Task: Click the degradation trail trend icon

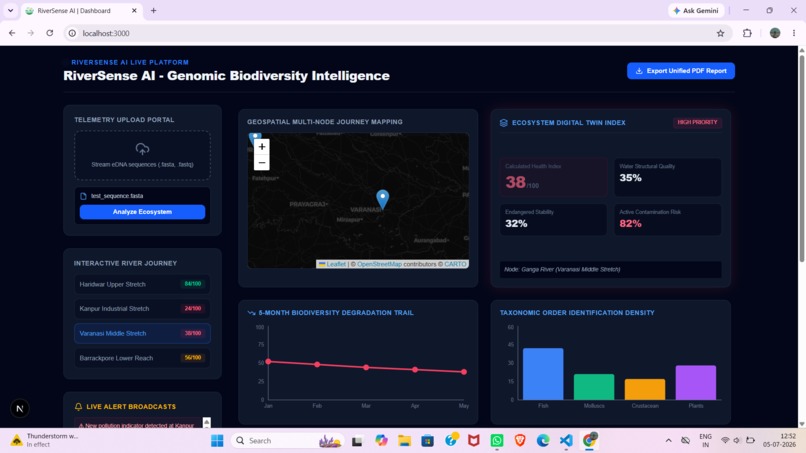Action: (251, 313)
